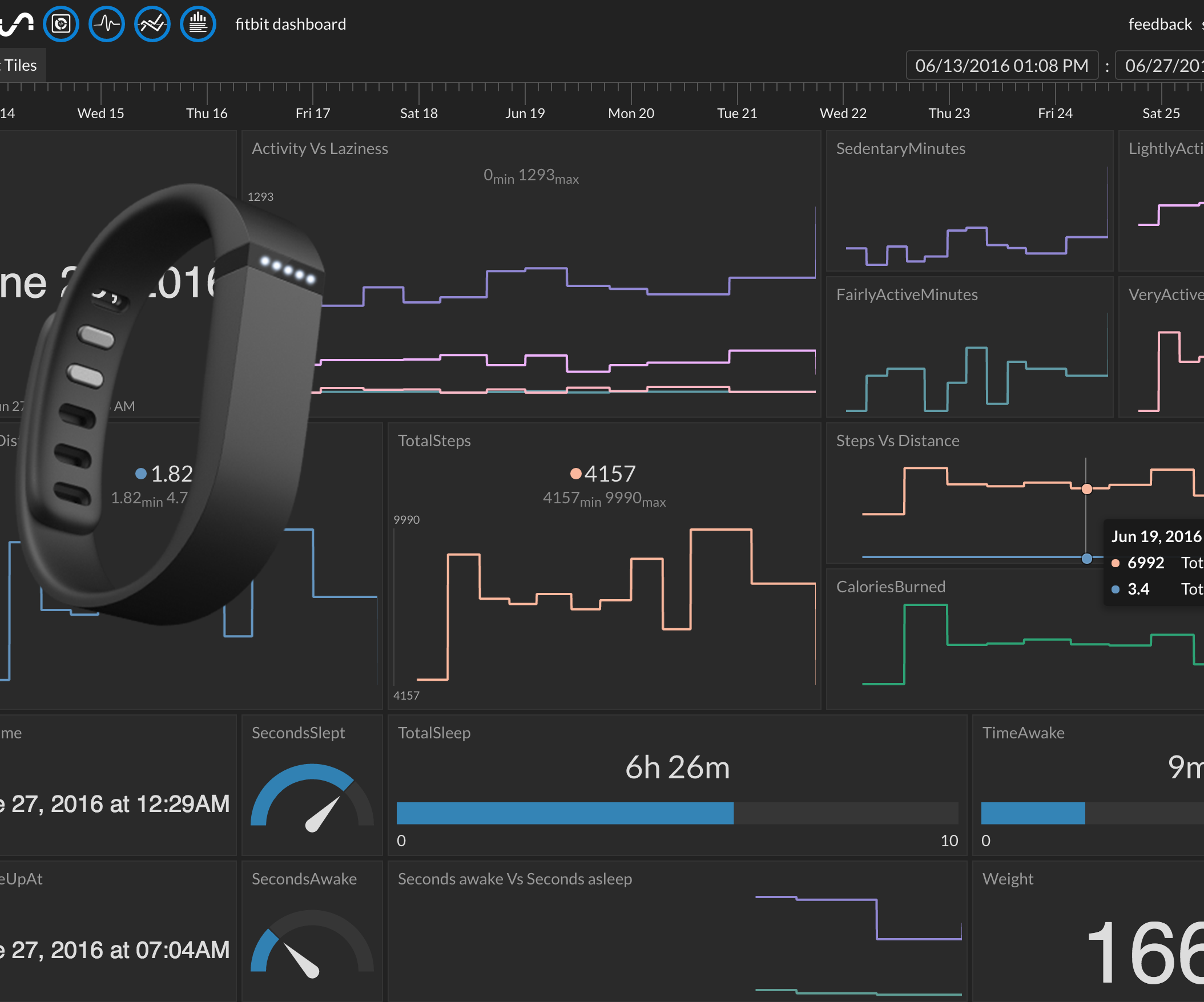Click the 6h 26m total sleep value
This screenshot has width=1204, height=1002.
[677, 767]
